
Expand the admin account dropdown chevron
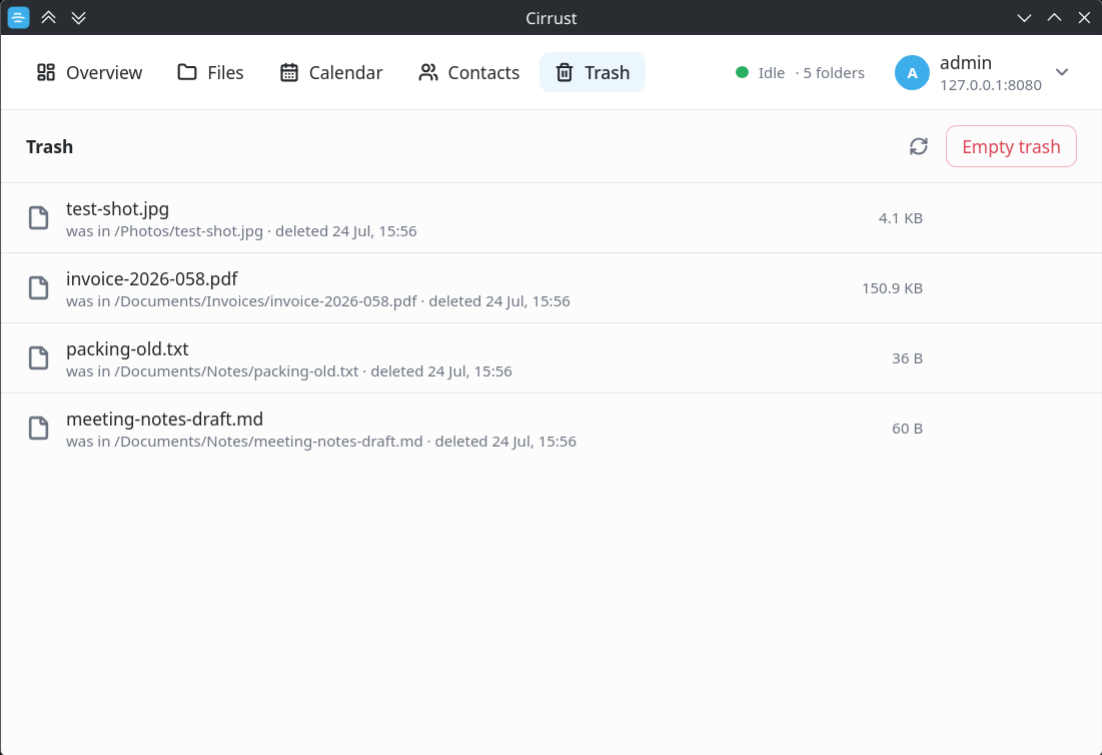1062,72
